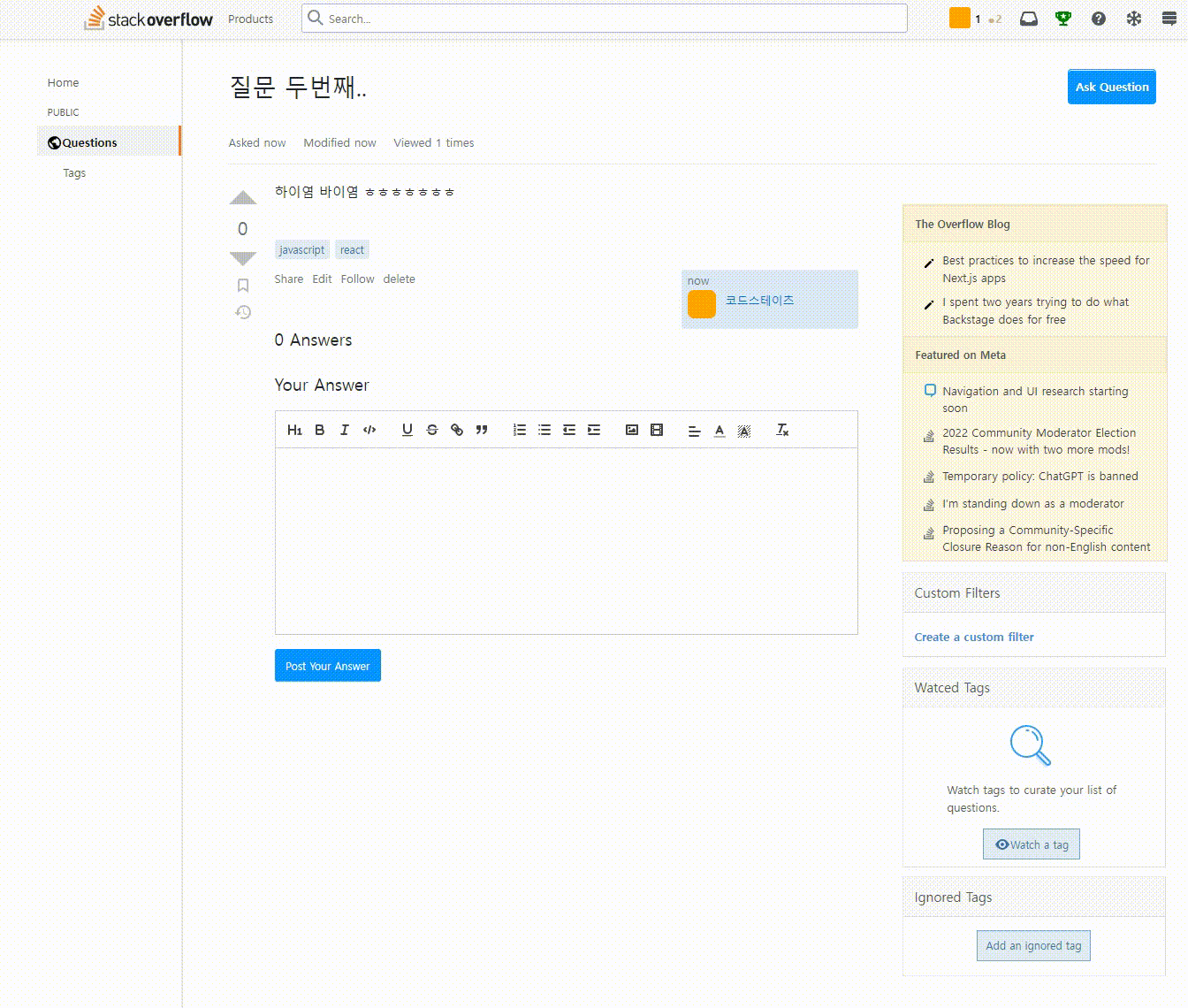Open the inbox icon in the top bar
Viewport: 1188px width, 1008px height.
tap(1028, 19)
